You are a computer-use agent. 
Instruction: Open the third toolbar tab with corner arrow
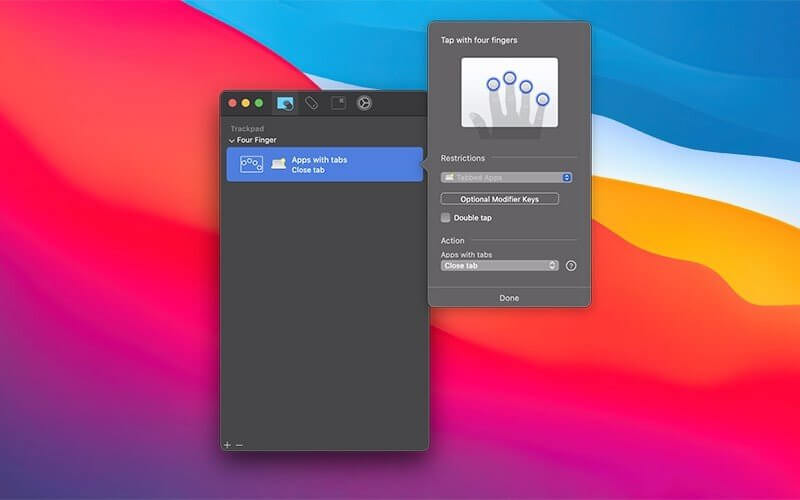[x=338, y=103]
